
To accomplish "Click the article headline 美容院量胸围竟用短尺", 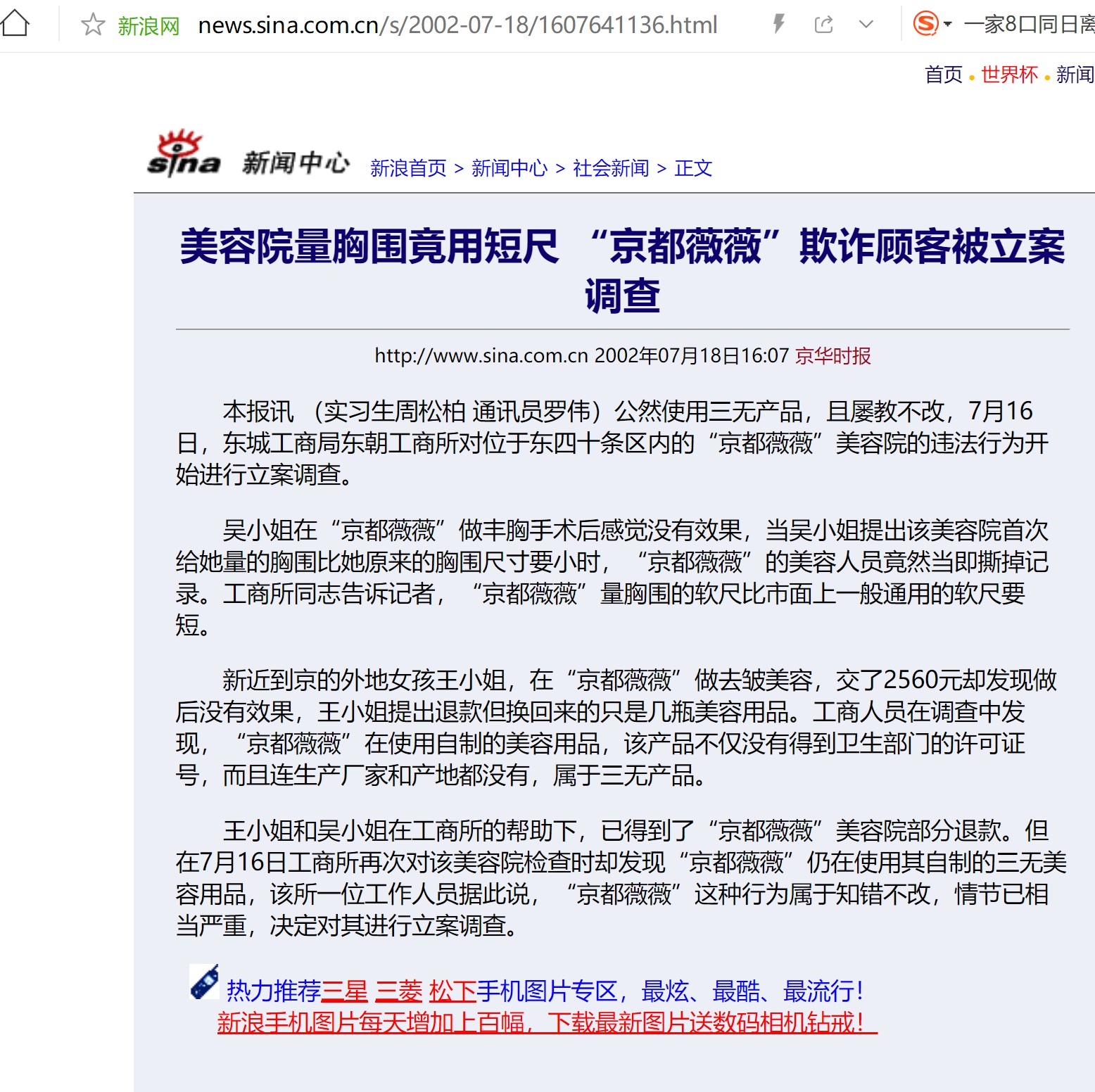I will [622, 270].
